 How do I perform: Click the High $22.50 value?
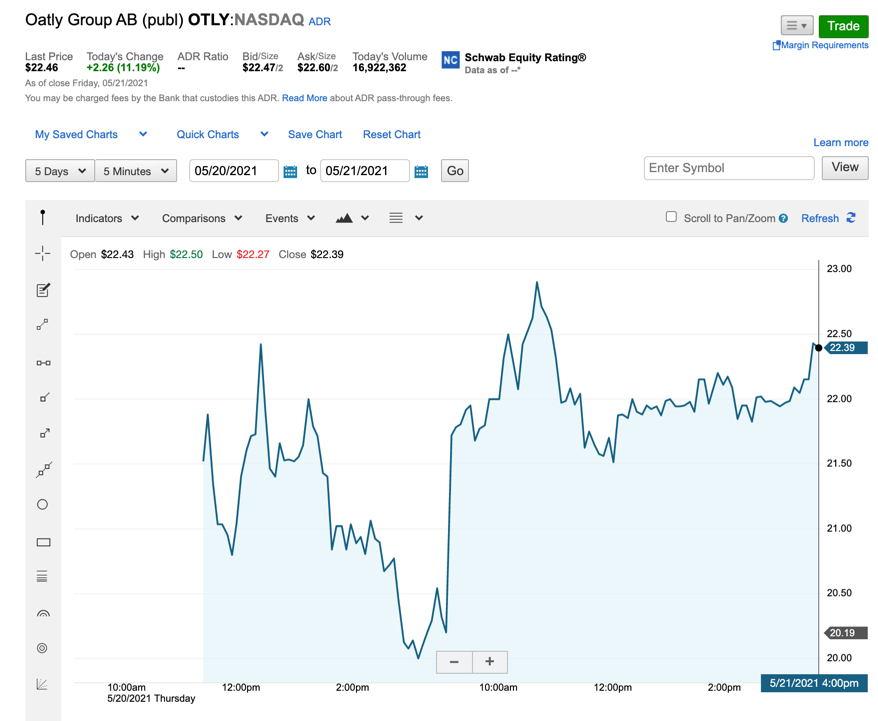(x=186, y=255)
